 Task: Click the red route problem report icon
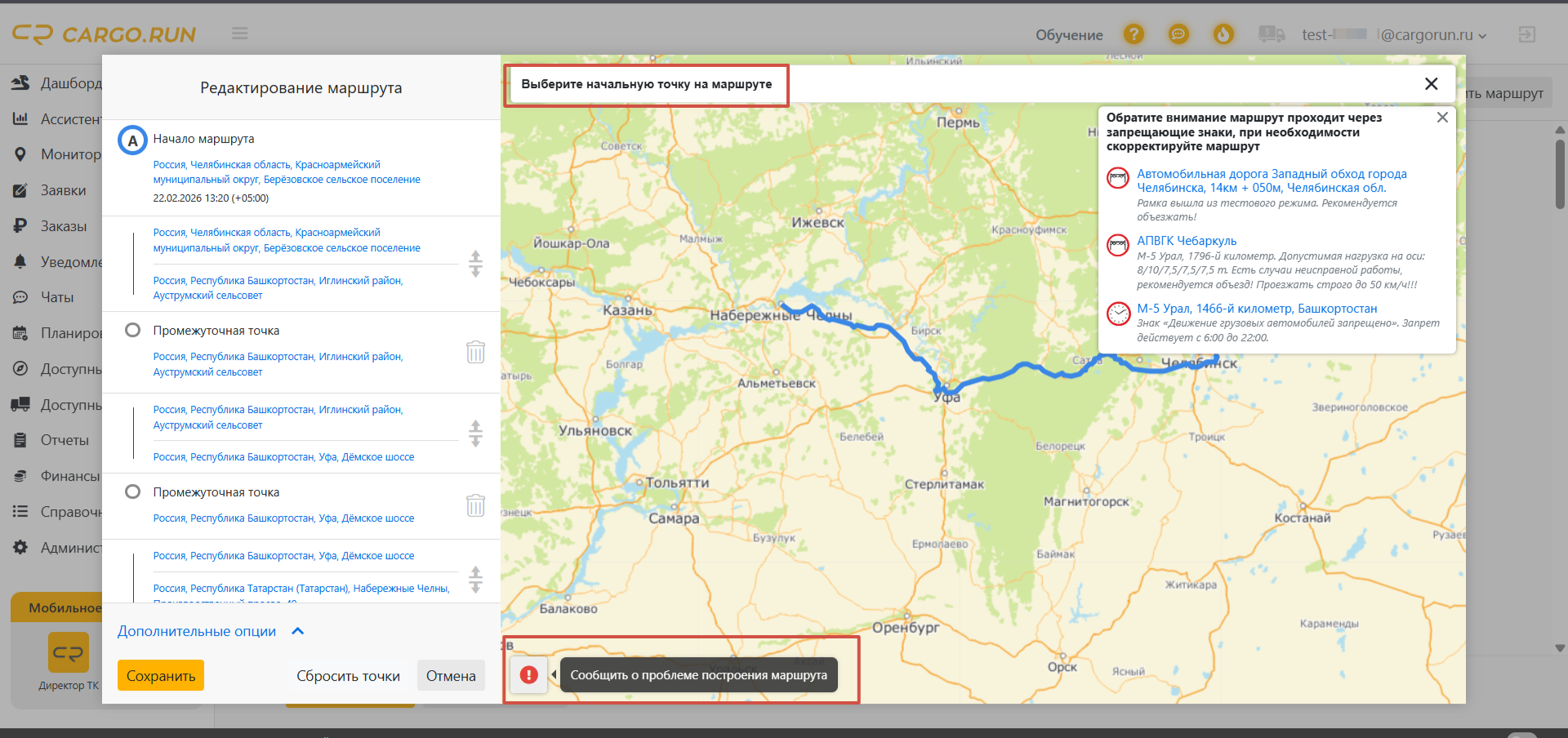click(x=529, y=675)
